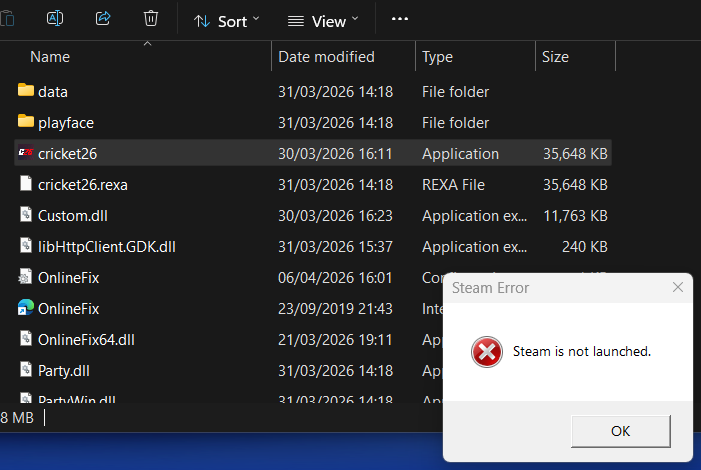Sort by the Name column header

pos(50,57)
